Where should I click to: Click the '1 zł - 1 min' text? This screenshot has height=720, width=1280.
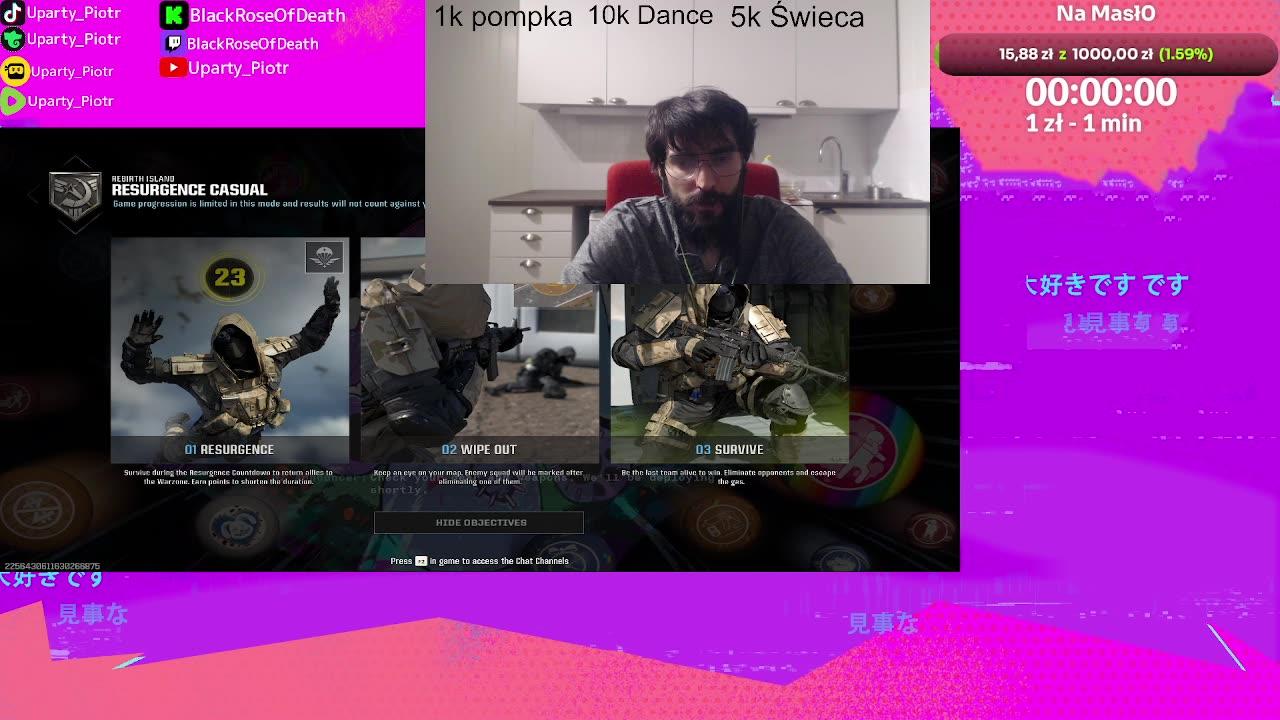click(1083, 124)
